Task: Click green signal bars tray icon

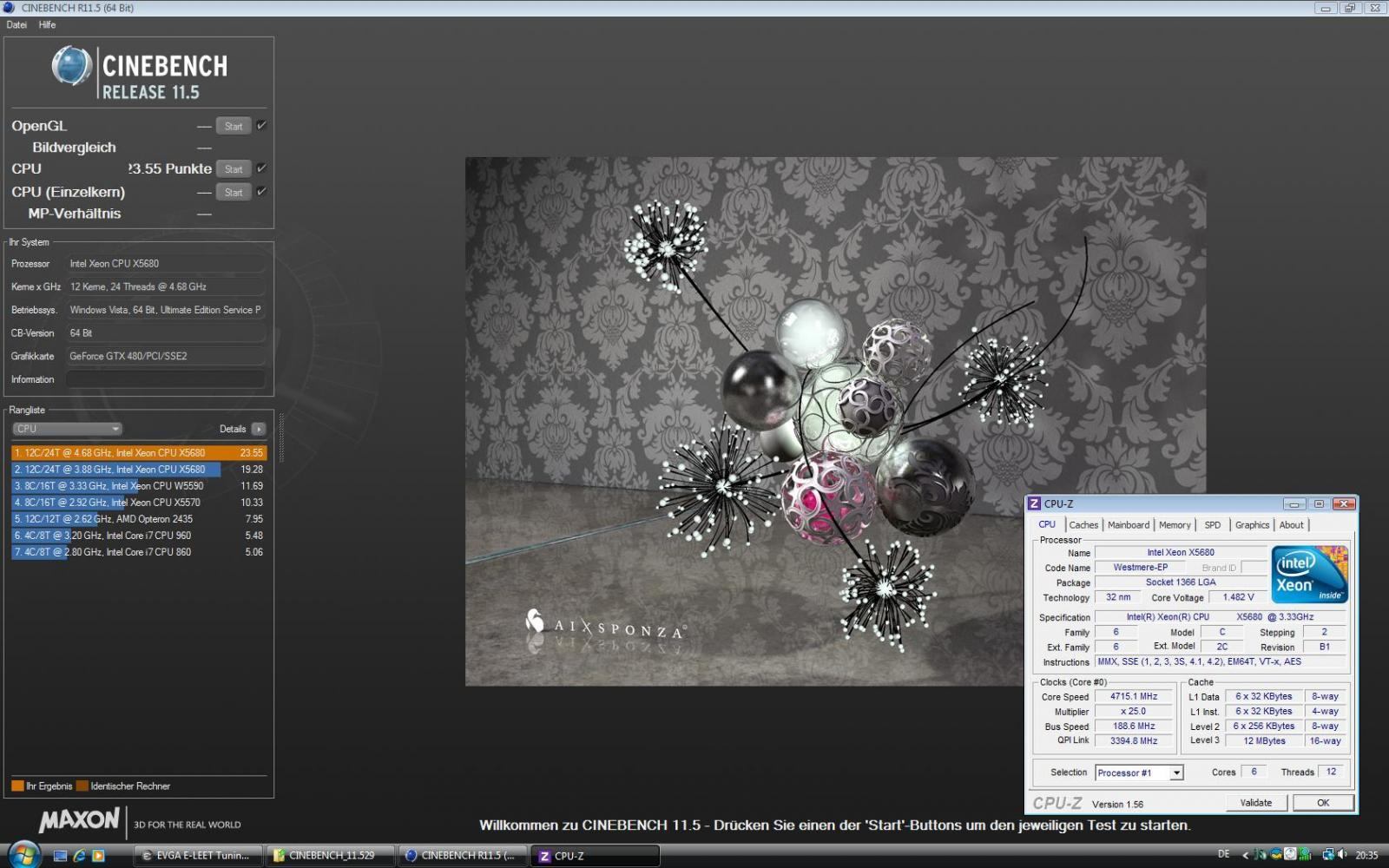Action: click(1304, 855)
